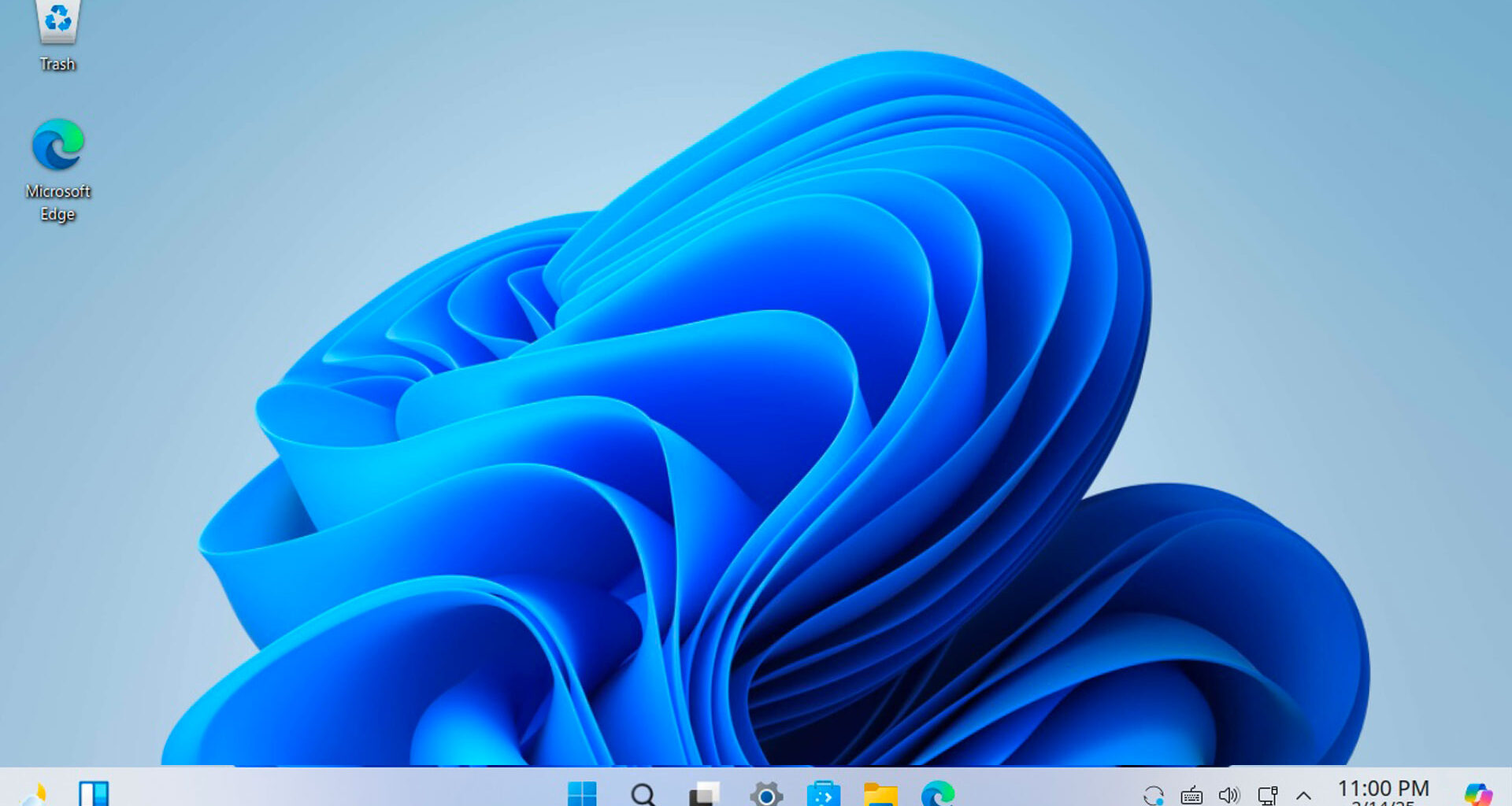This screenshot has height=806, width=1512.
Task: Click the blue two-pane panel taskbar icon
Action: [94, 793]
